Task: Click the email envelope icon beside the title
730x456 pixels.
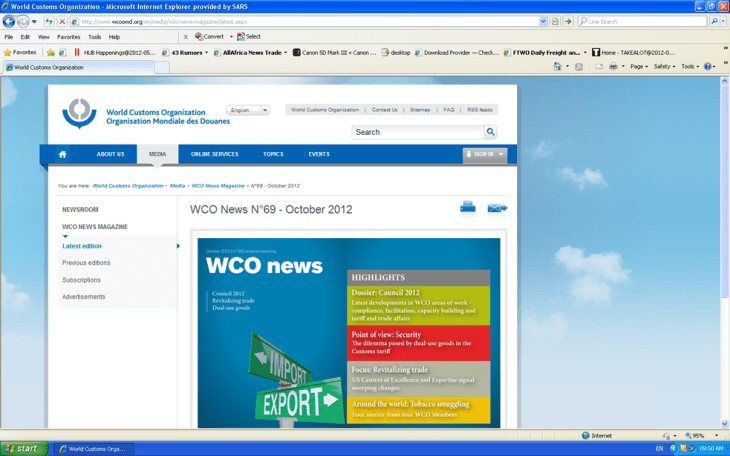Action: point(497,208)
